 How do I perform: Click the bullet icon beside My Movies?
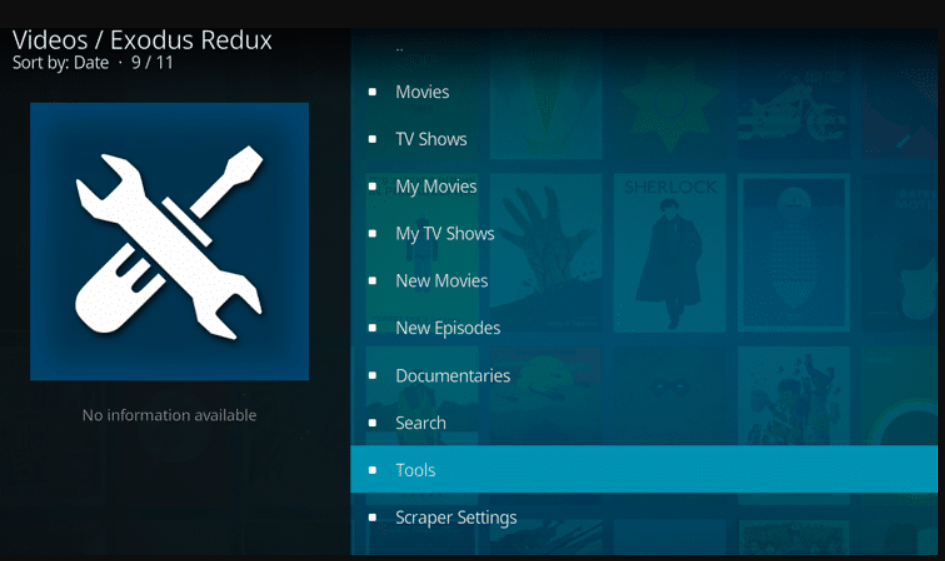click(372, 186)
